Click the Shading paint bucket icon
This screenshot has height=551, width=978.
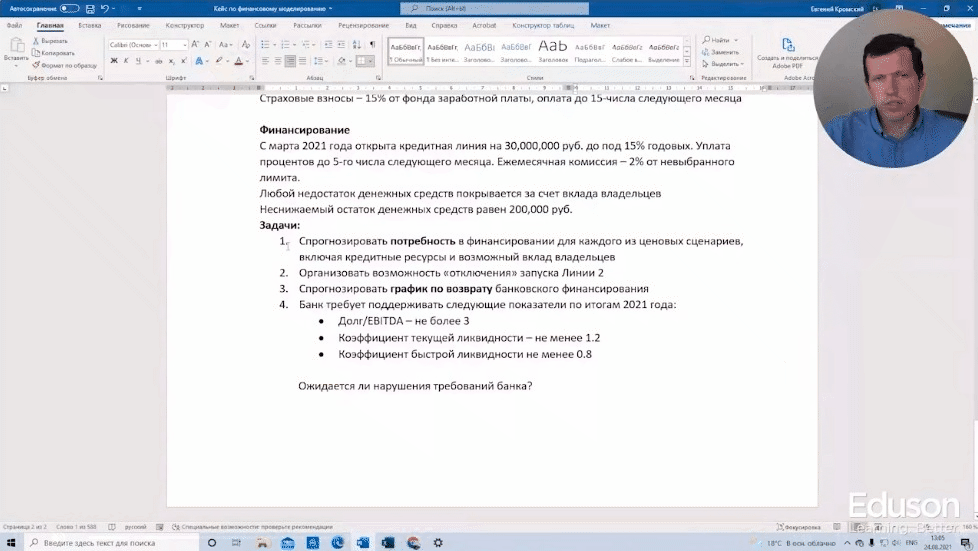341,61
